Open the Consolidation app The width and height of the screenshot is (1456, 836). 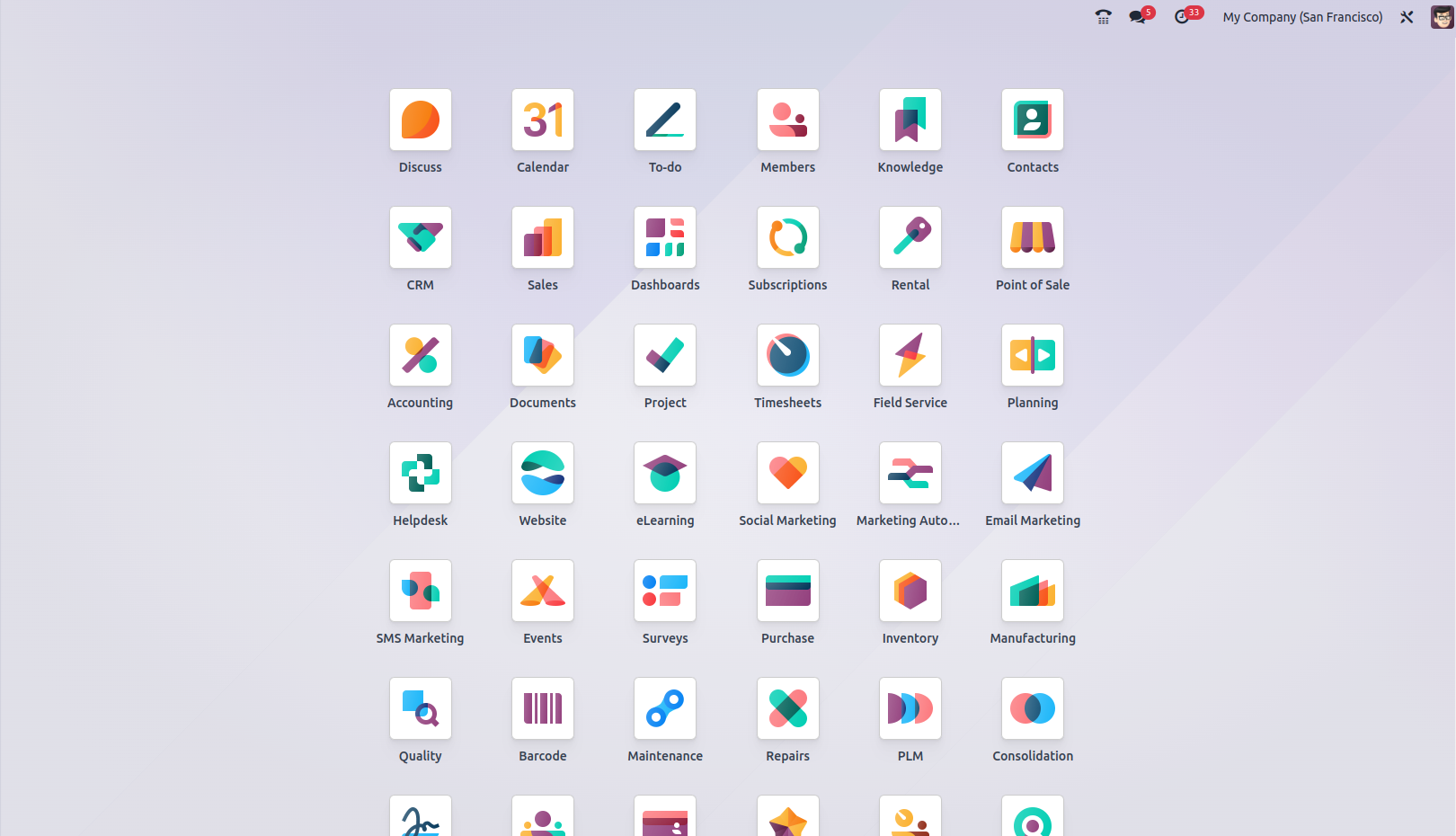pyautogui.click(x=1032, y=709)
